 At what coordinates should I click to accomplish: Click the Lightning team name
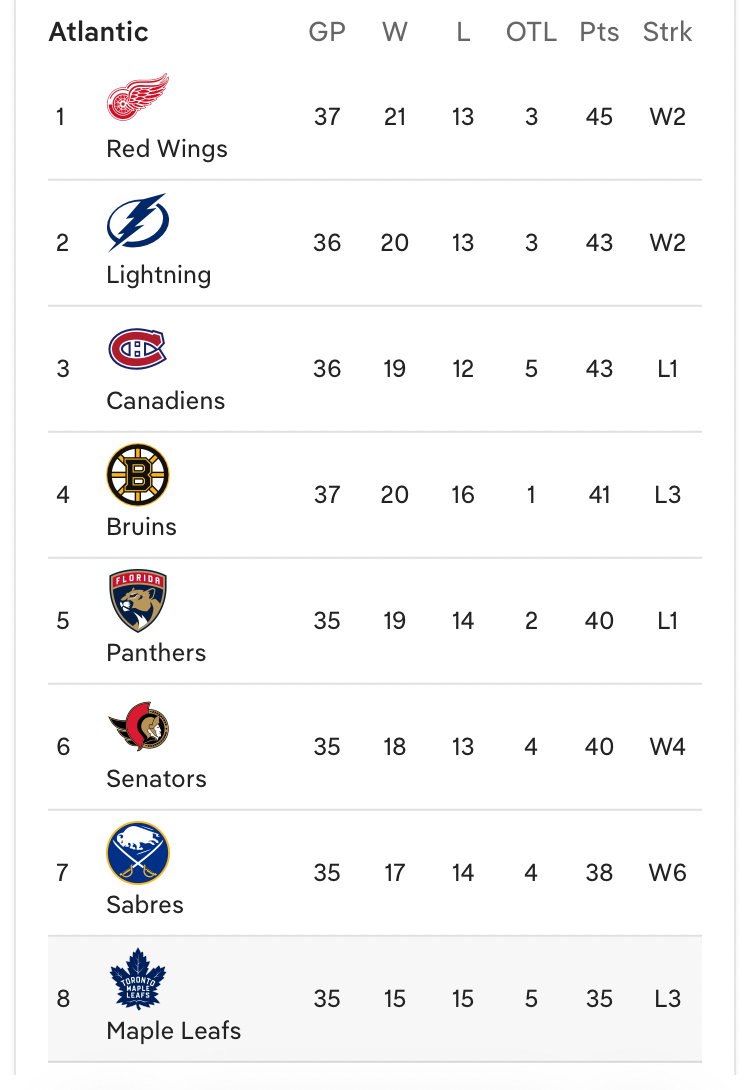click(x=159, y=275)
